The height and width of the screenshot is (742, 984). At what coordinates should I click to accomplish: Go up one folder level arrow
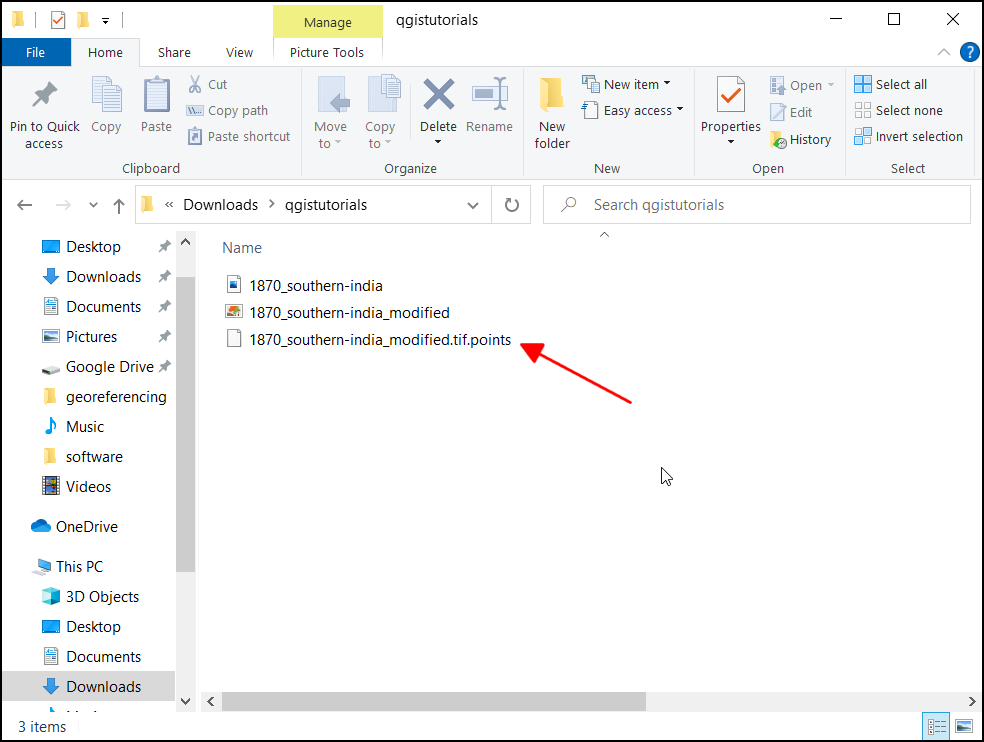tap(119, 205)
